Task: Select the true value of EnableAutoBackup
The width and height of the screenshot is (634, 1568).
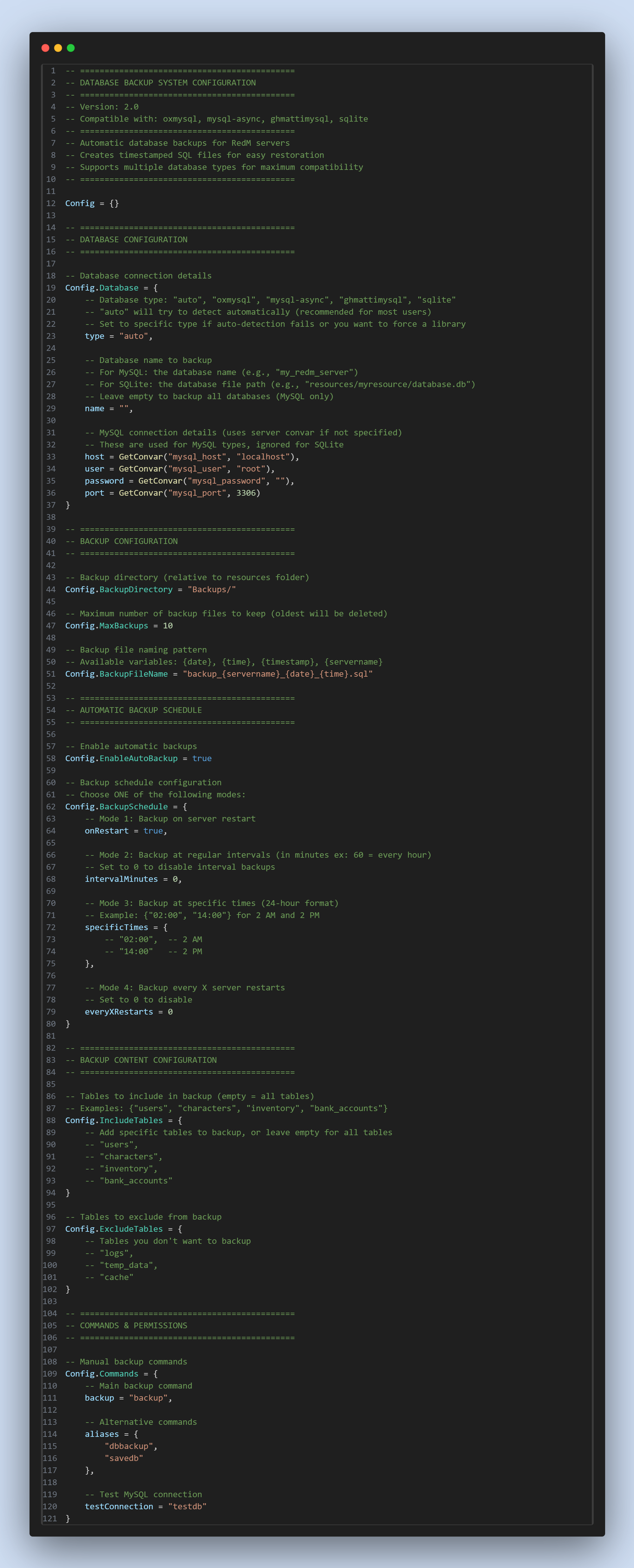Action: tap(202, 758)
